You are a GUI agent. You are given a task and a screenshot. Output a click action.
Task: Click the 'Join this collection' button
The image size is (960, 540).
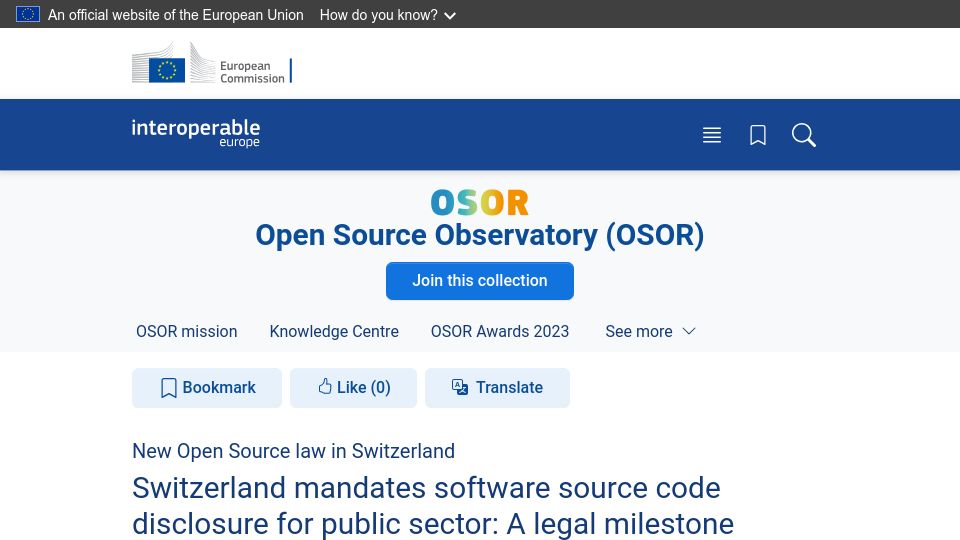(479, 281)
